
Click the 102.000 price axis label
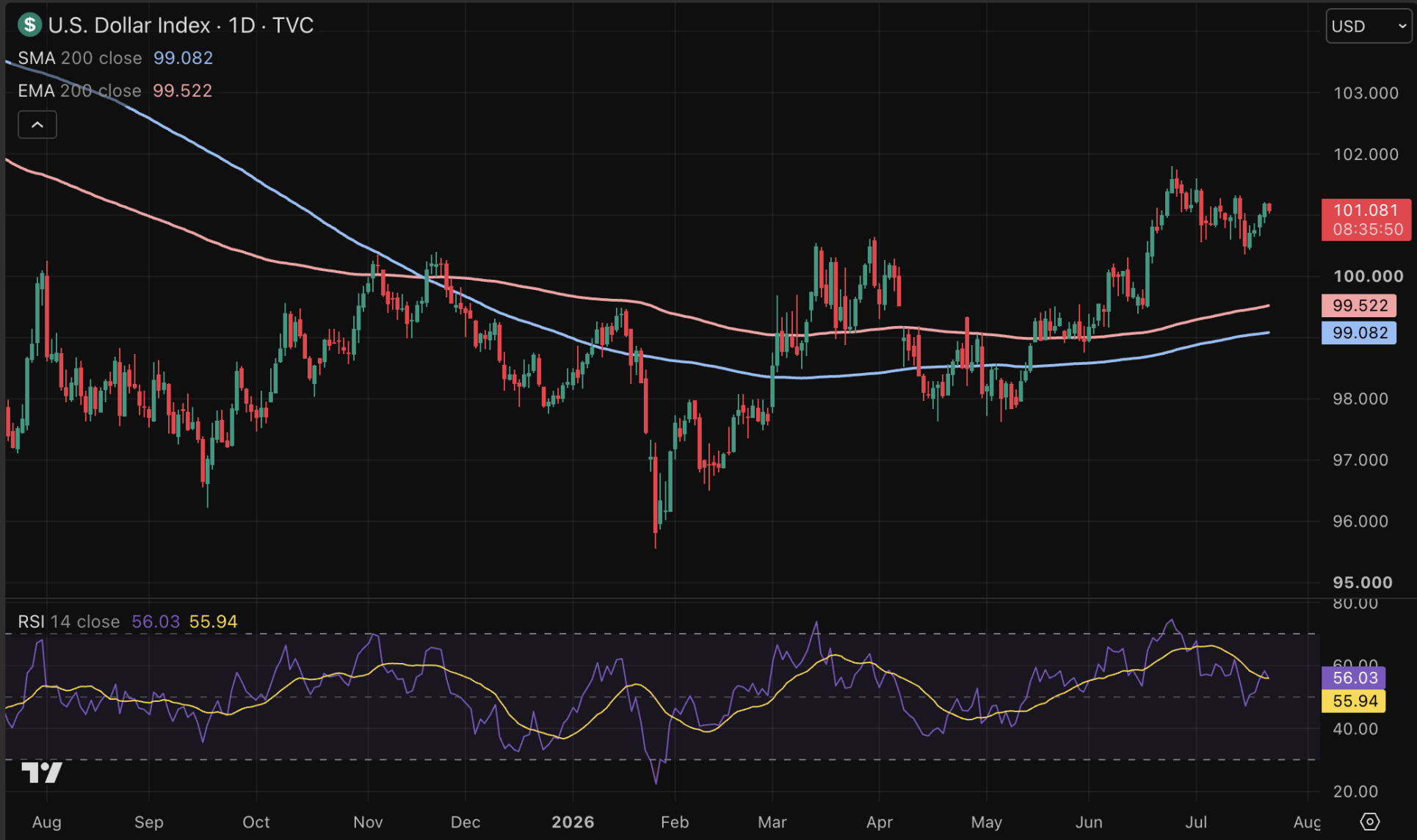(1366, 154)
